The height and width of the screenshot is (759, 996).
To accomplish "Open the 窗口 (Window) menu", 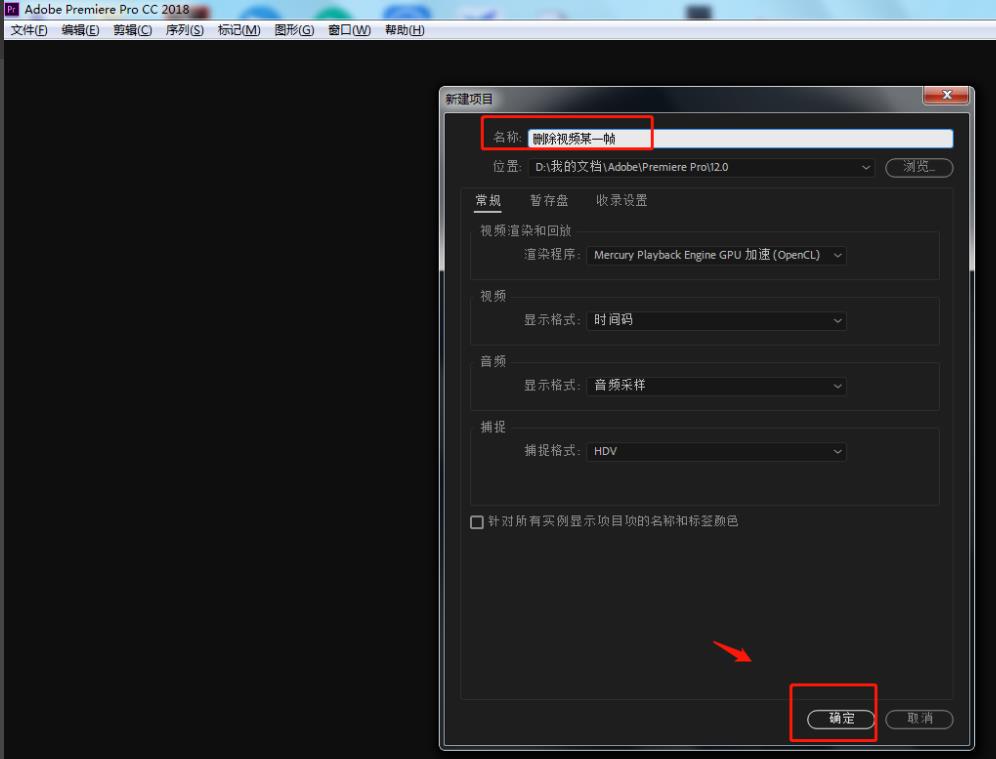I will (348, 30).
